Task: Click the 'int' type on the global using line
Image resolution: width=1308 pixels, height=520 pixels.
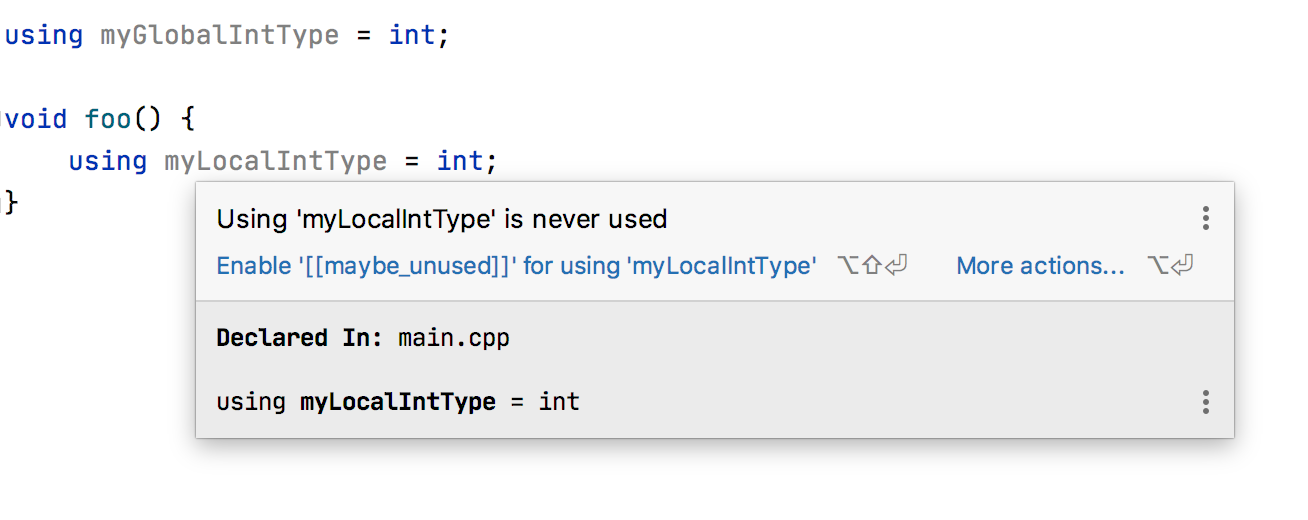Action: [412, 35]
